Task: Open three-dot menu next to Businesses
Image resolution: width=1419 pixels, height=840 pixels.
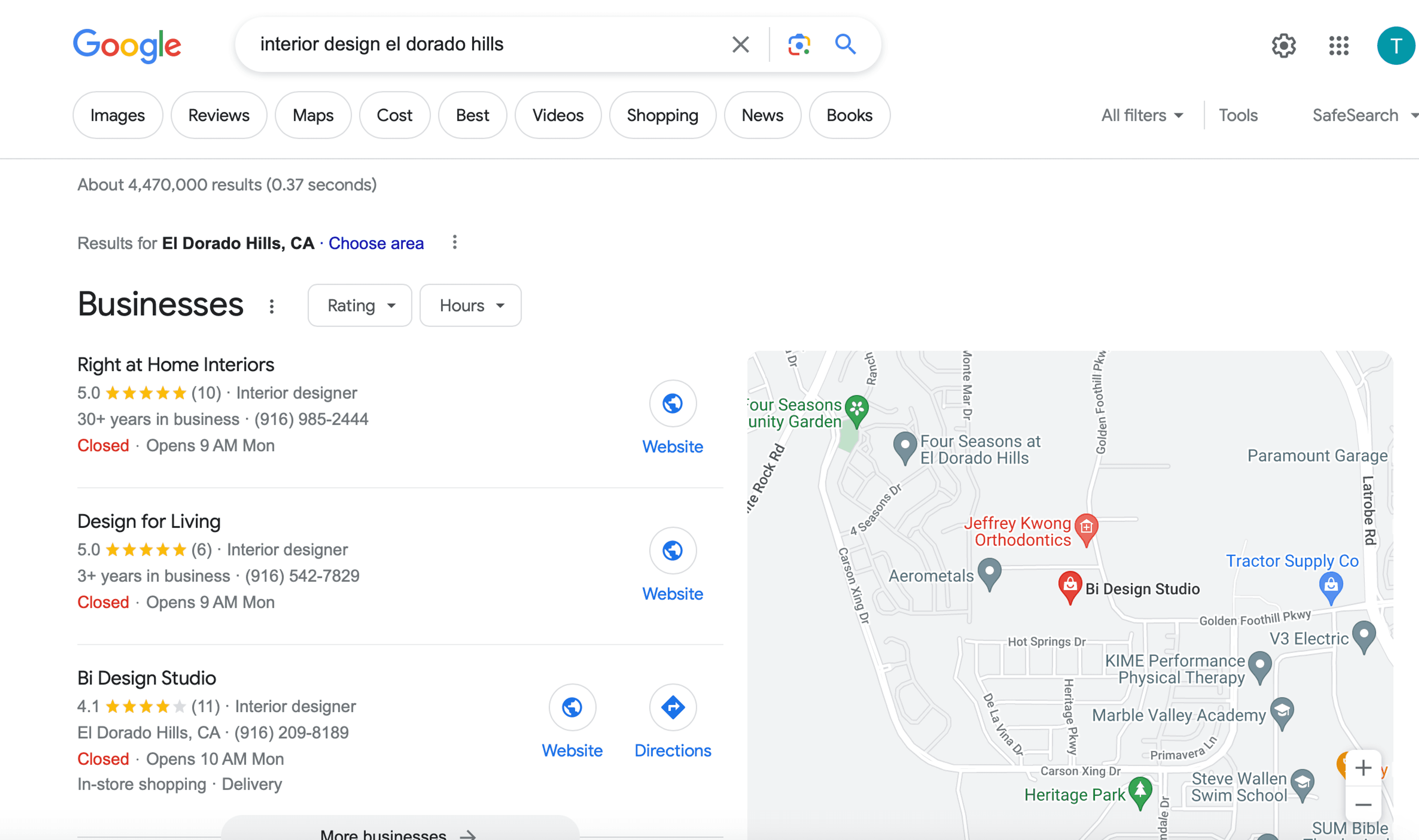Action: pos(272,306)
